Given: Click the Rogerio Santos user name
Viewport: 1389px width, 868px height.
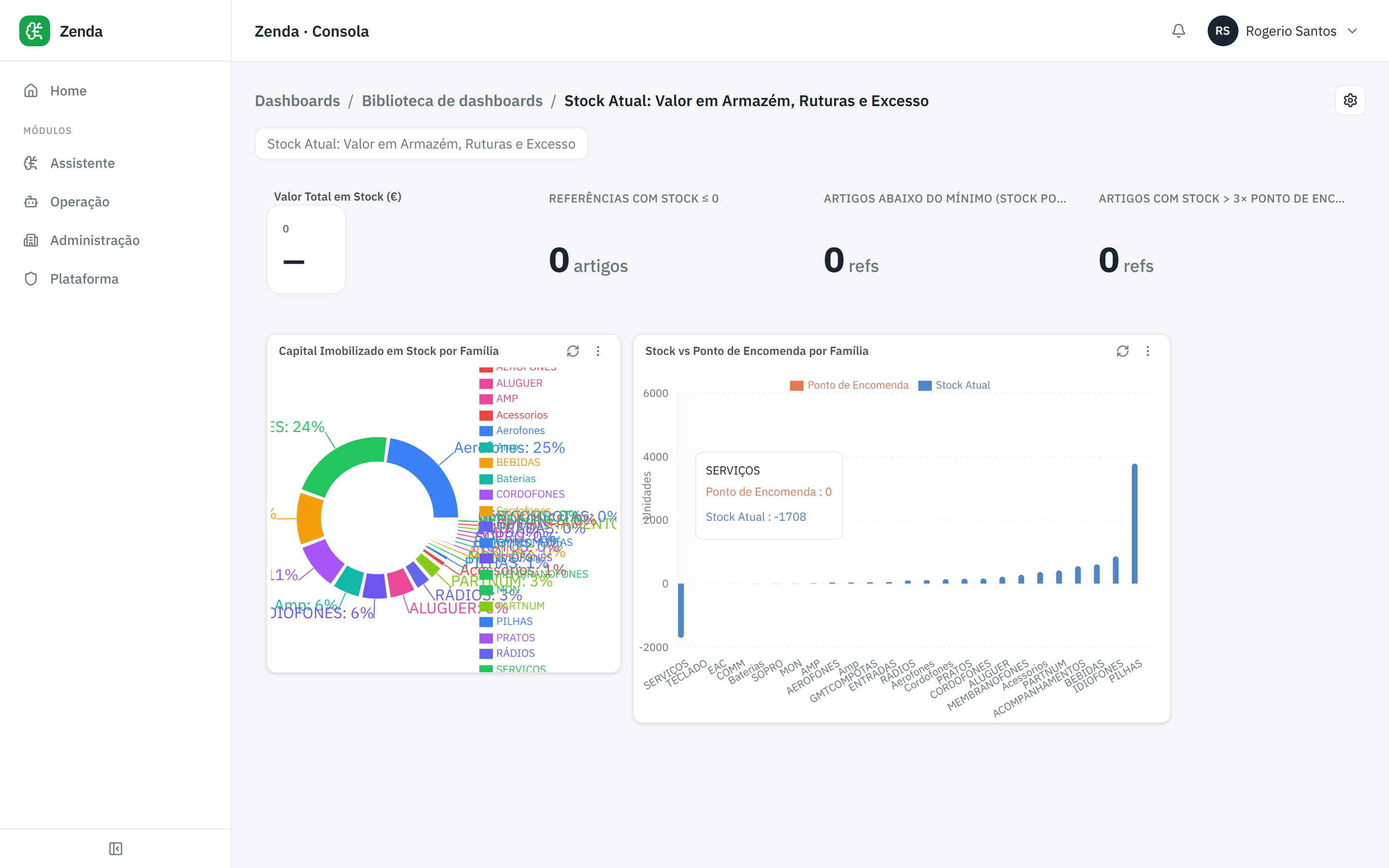Looking at the screenshot, I should coord(1291,31).
